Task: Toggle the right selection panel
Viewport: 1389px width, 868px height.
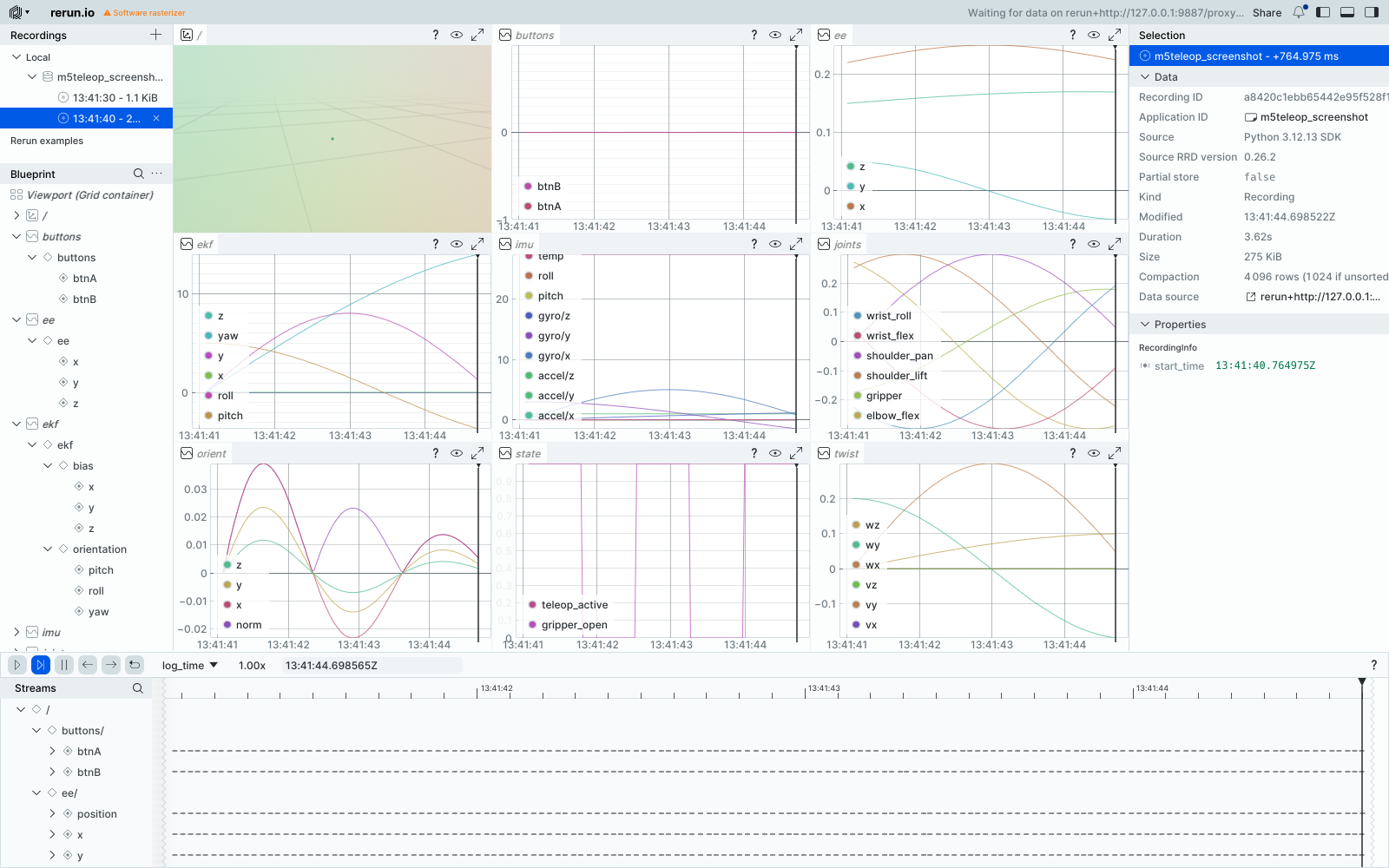Action: (1372, 12)
